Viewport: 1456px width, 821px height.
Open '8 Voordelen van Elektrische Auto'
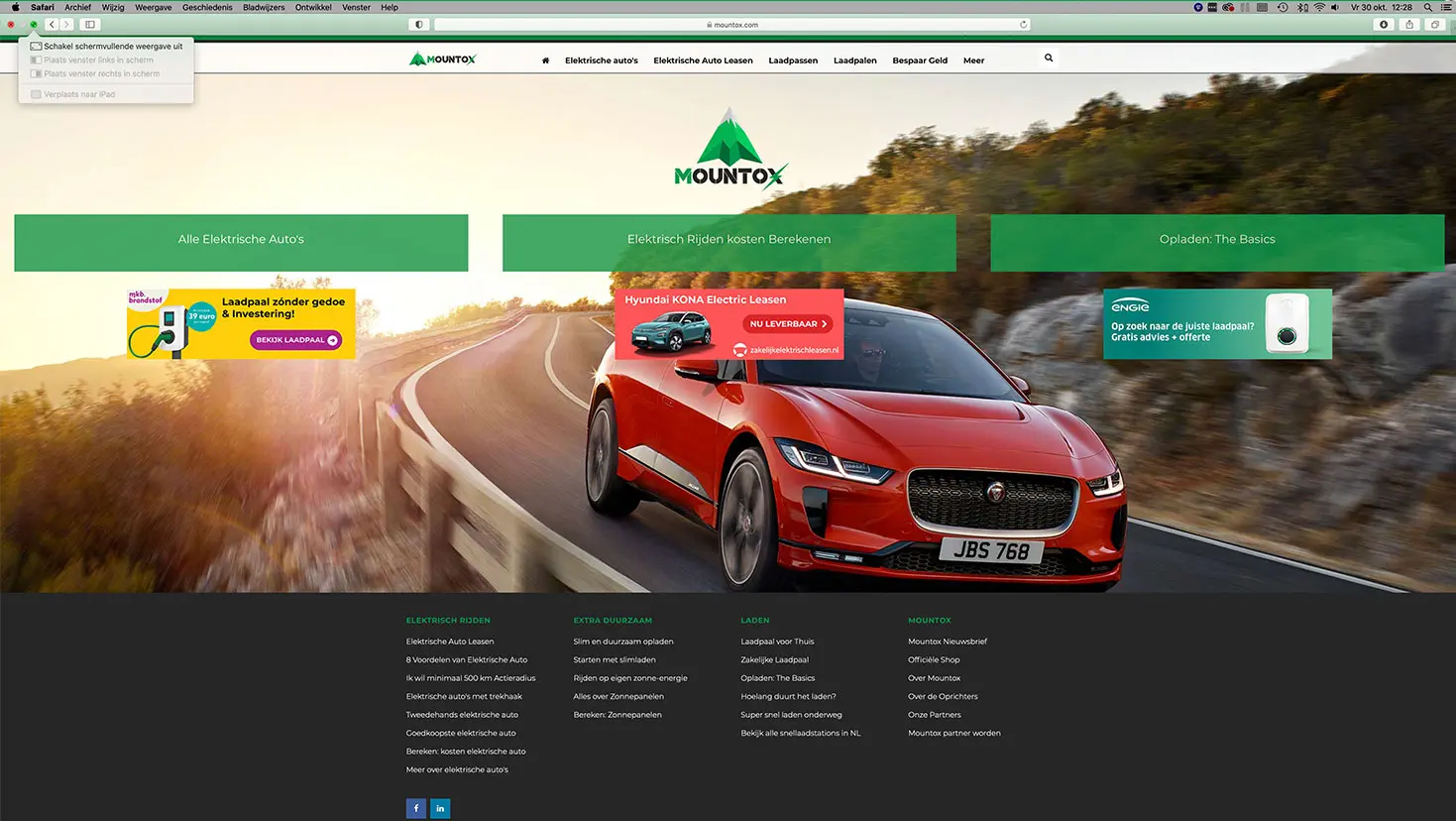[467, 659]
